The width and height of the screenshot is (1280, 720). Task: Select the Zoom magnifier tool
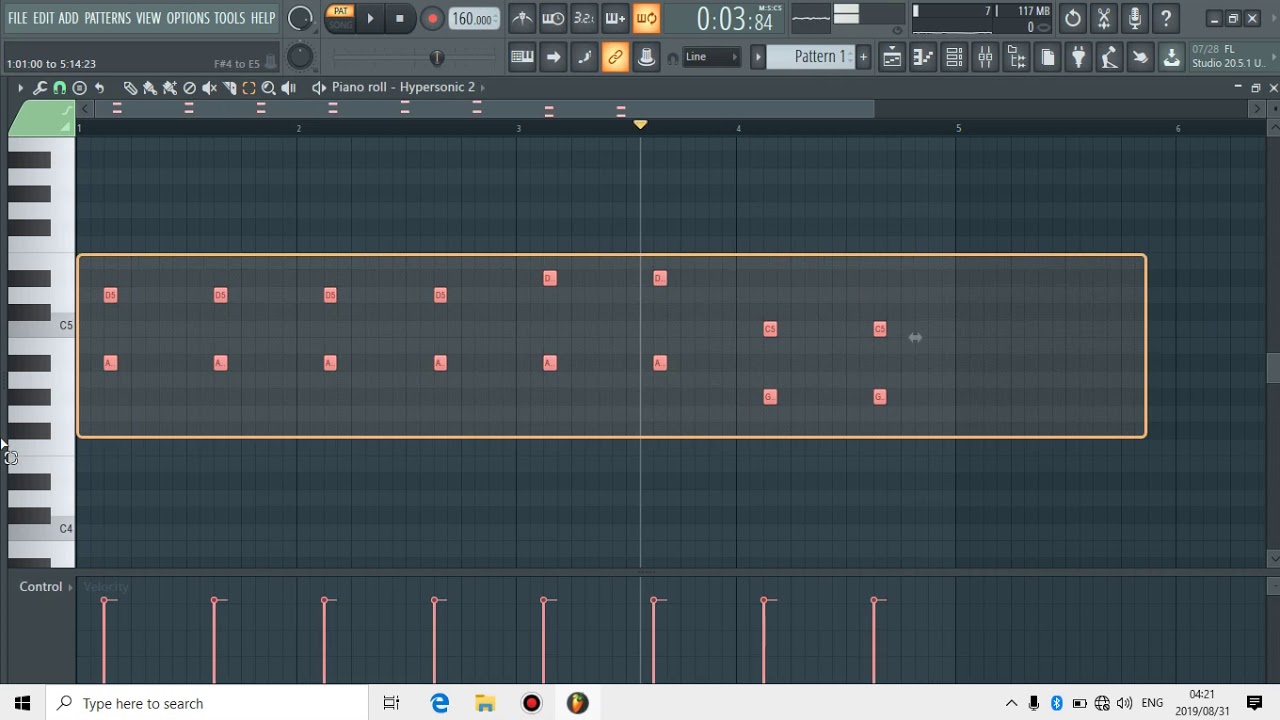pos(268,88)
